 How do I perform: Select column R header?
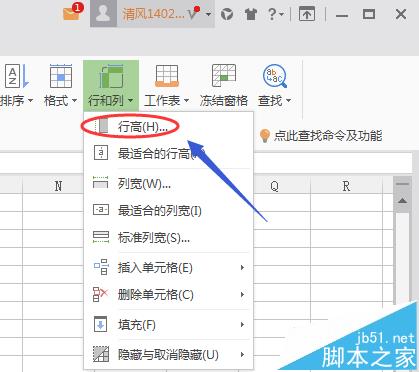click(x=346, y=185)
